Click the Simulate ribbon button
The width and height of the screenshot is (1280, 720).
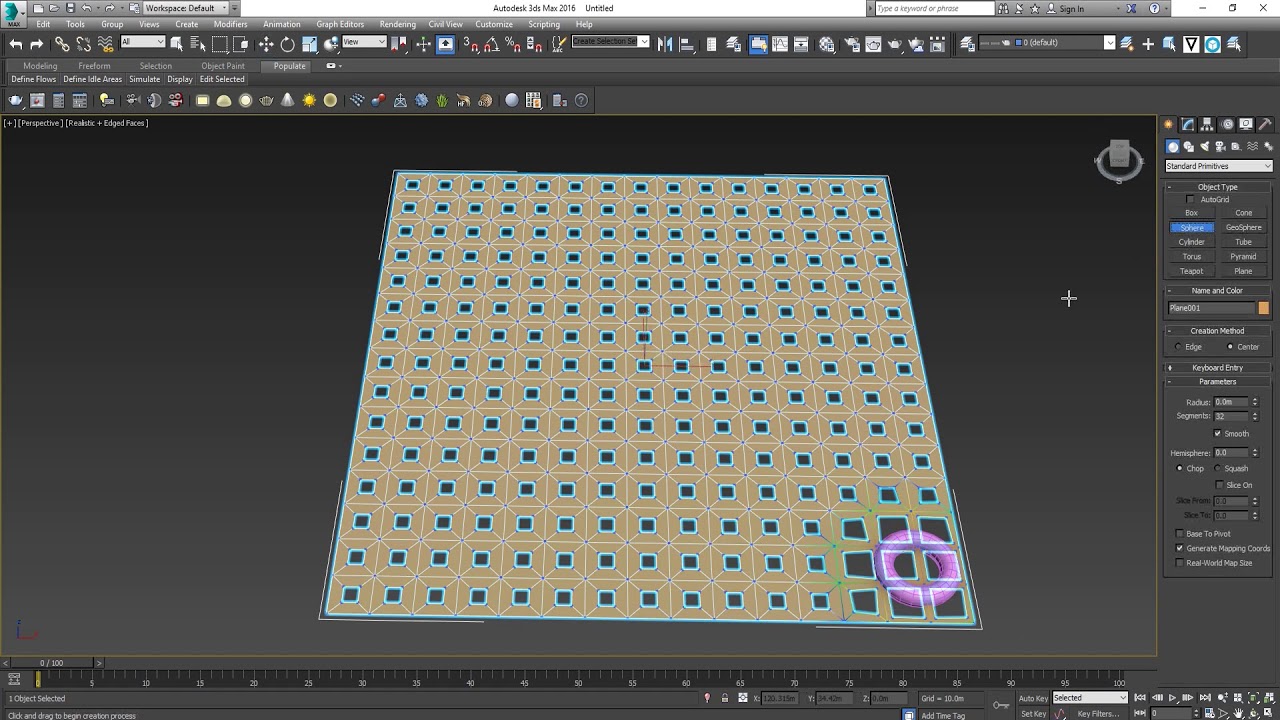coord(145,79)
